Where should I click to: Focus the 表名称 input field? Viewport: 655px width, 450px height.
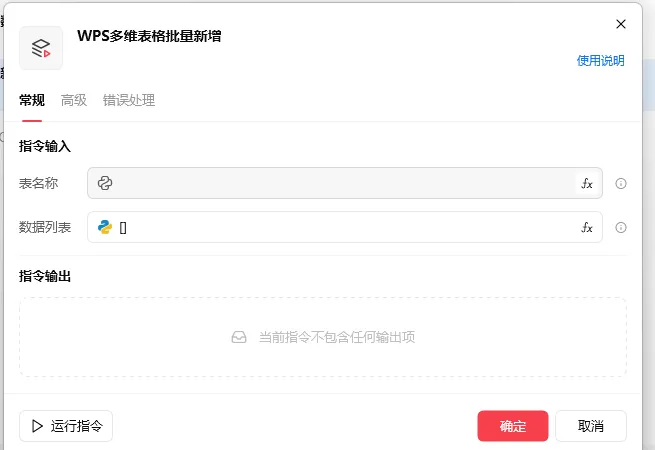(x=340, y=183)
